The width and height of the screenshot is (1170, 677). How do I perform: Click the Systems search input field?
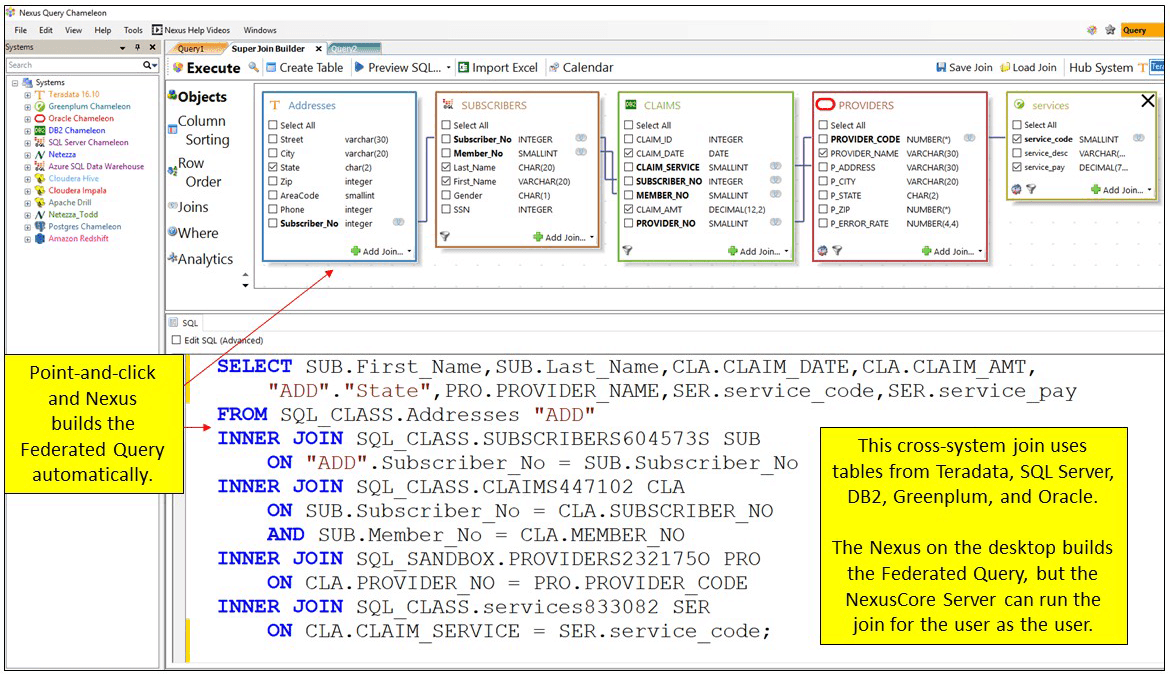73,65
